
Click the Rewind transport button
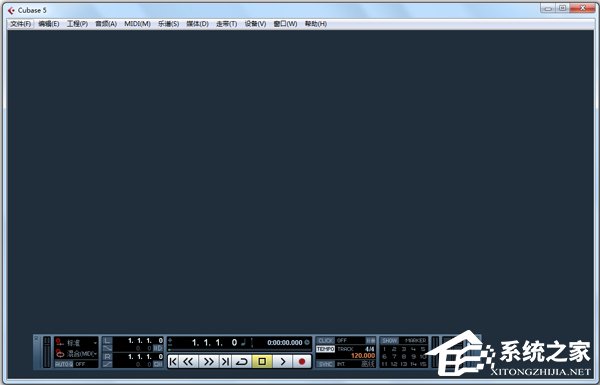tap(188, 361)
